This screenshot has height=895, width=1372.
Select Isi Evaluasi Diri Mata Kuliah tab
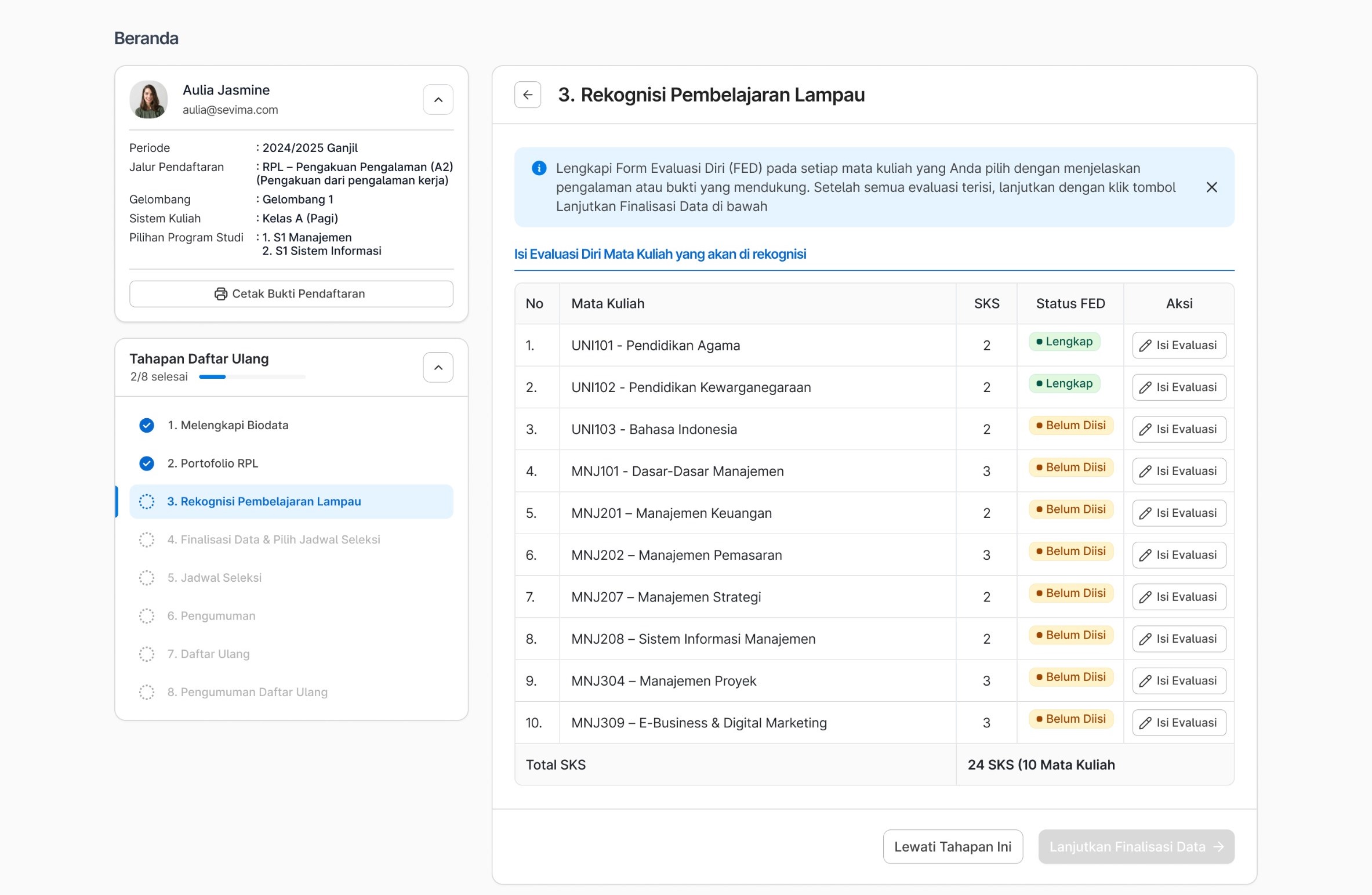(659, 254)
